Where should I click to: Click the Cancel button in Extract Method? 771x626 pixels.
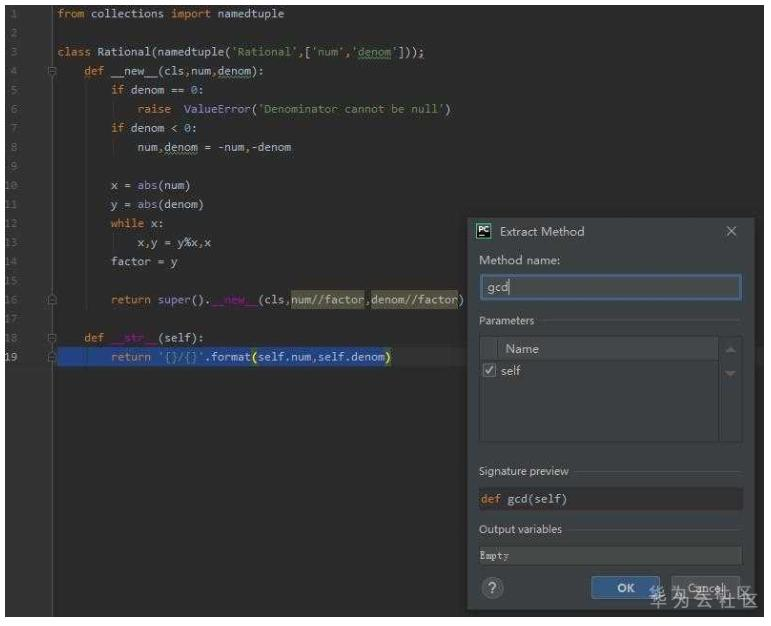(x=706, y=588)
